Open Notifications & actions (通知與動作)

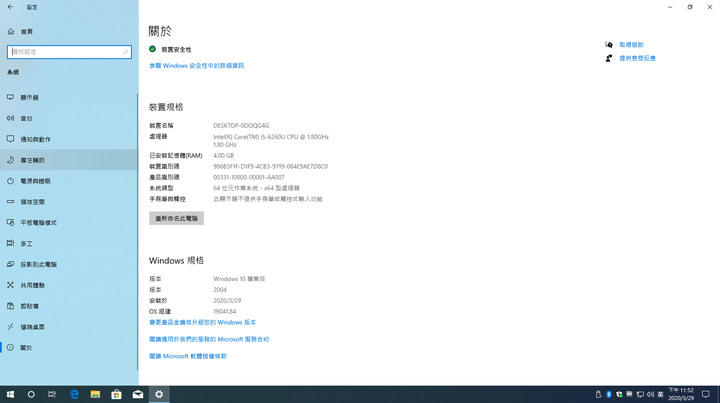coord(69,139)
